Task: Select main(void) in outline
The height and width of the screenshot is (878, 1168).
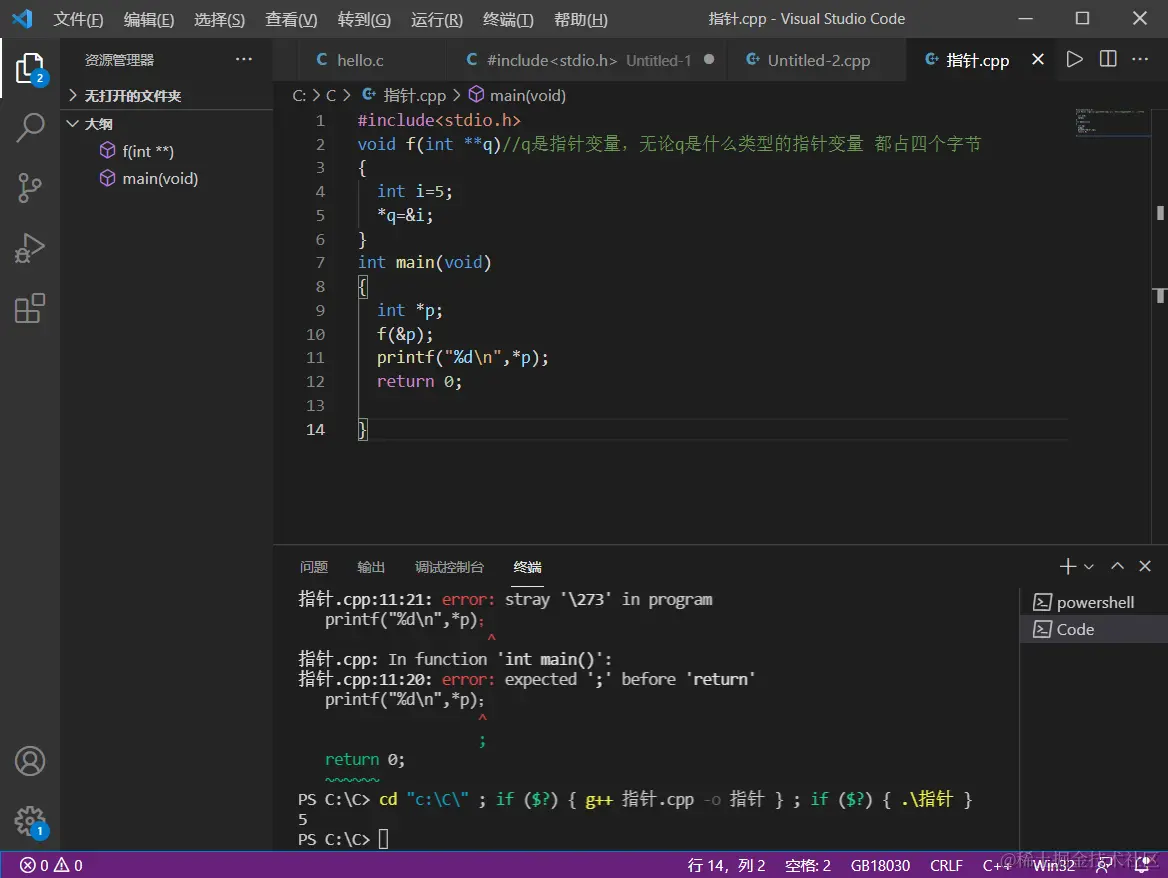Action: (167, 179)
